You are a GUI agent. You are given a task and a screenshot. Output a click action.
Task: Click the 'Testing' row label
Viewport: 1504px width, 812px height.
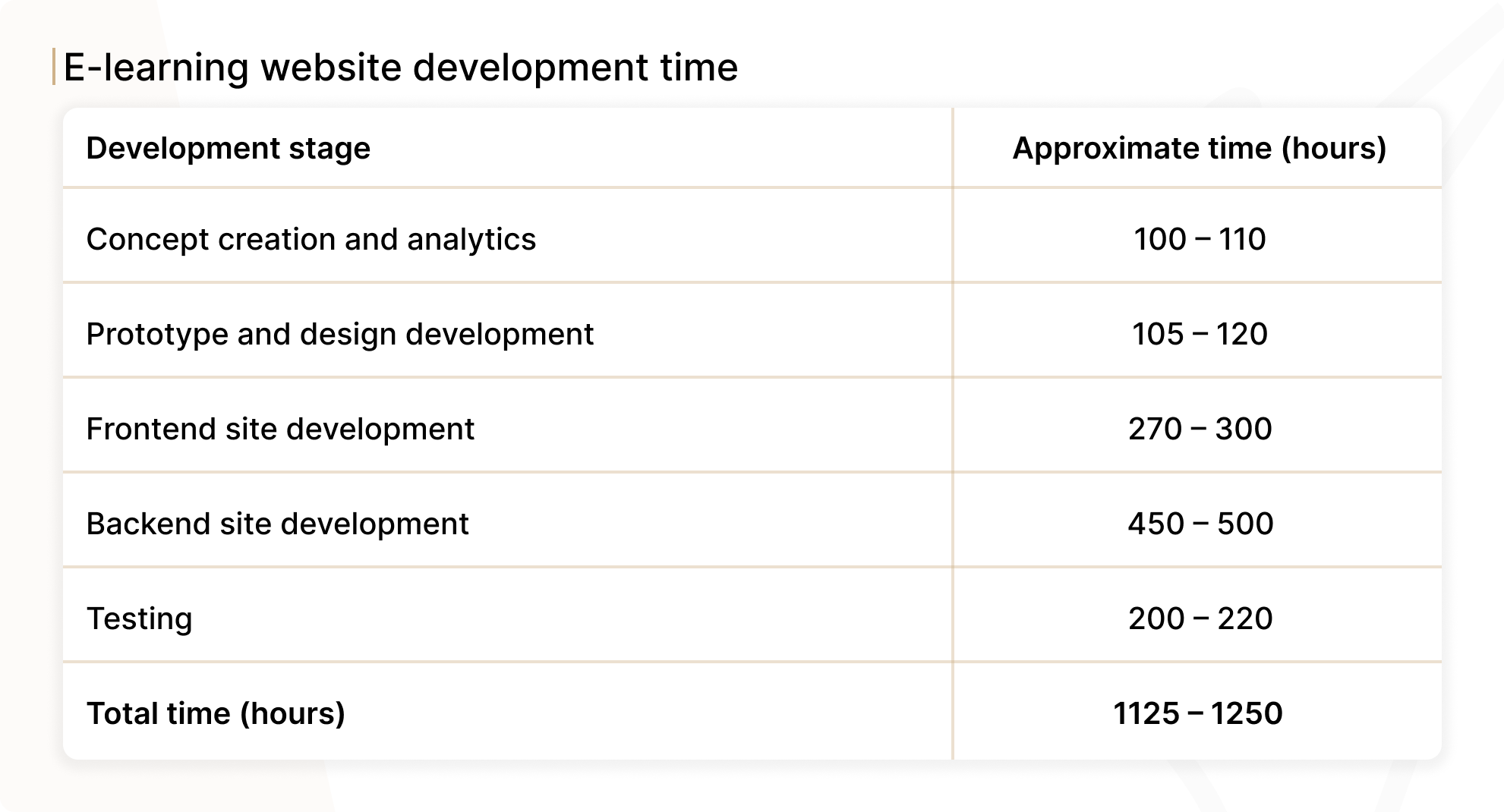(x=139, y=618)
